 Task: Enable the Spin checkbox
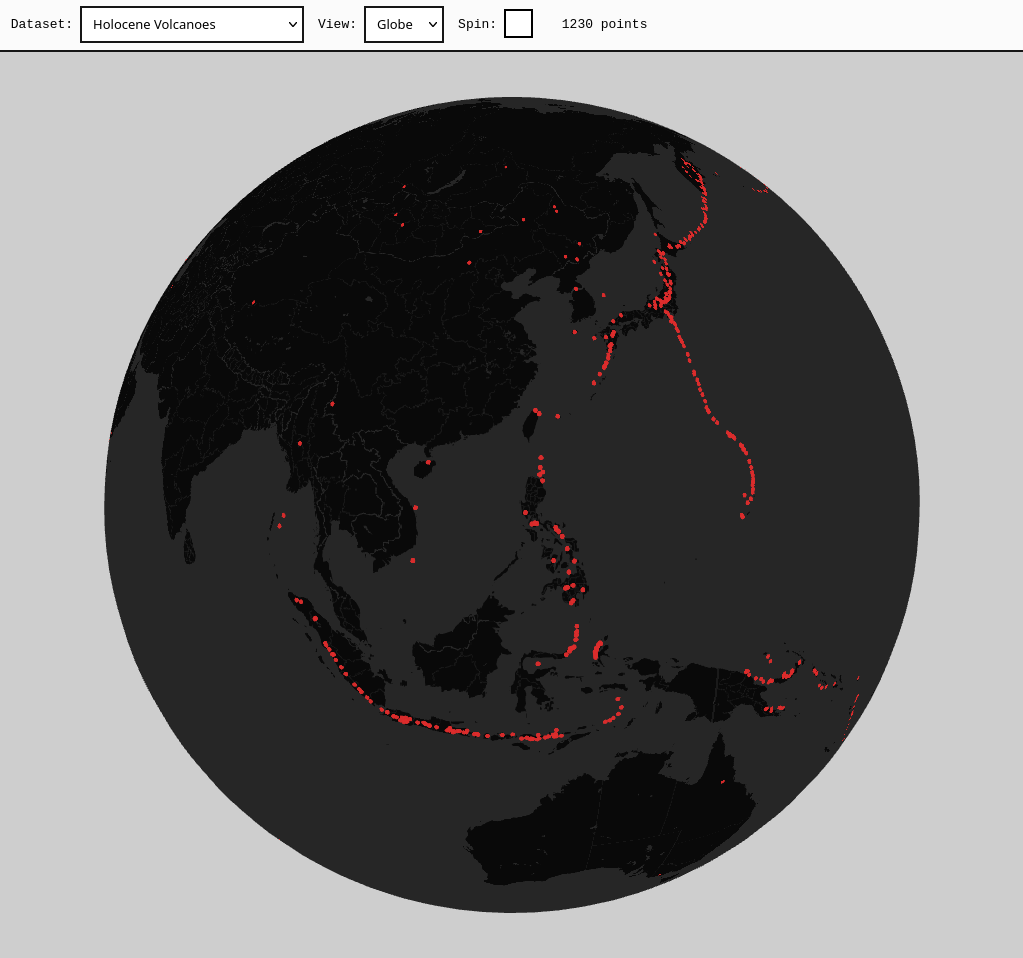click(518, 23)
